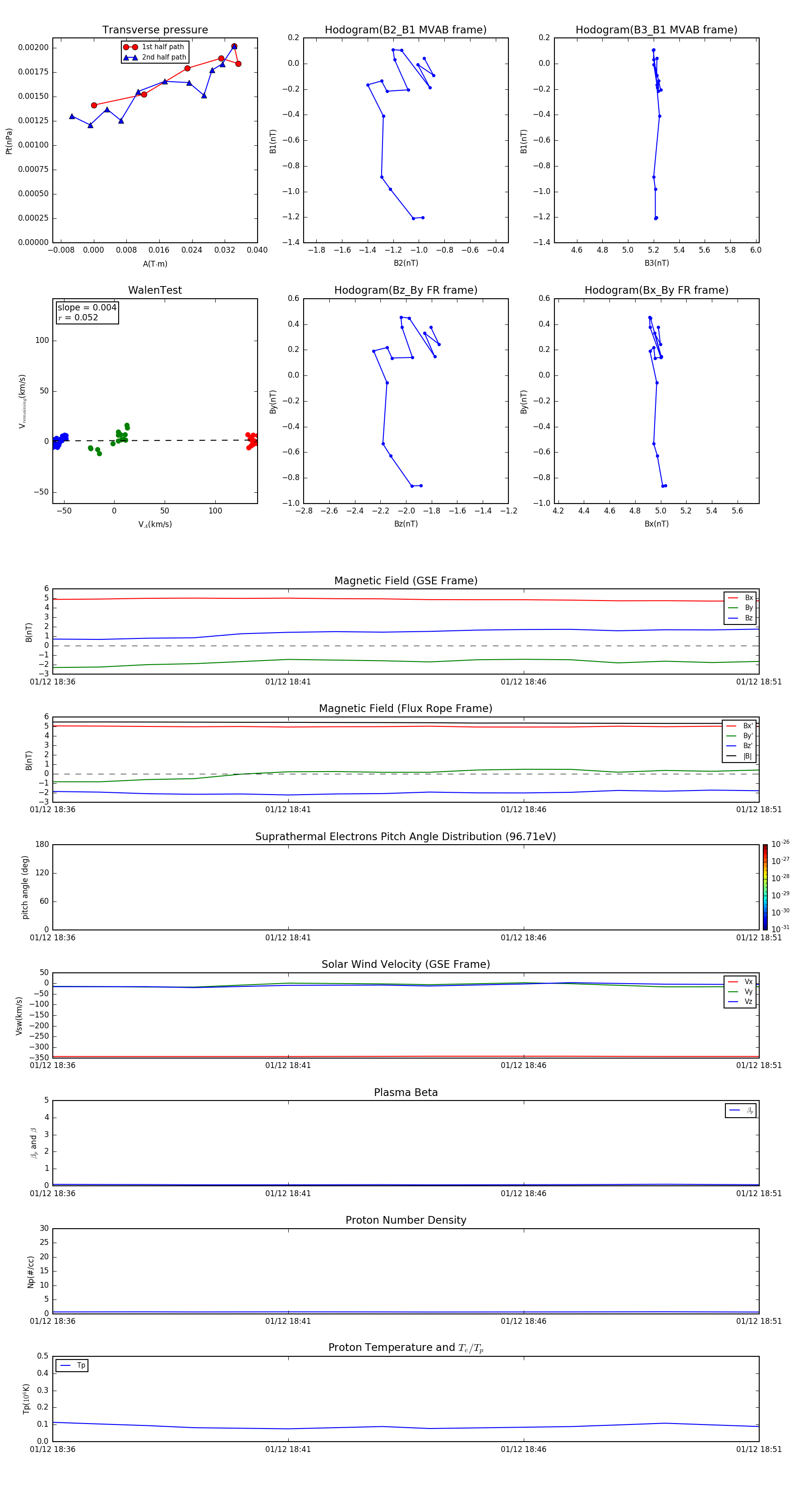Click the 'Vsw(km/s)' axis label
The image size is (812, 1489).
click(19, 1016)
